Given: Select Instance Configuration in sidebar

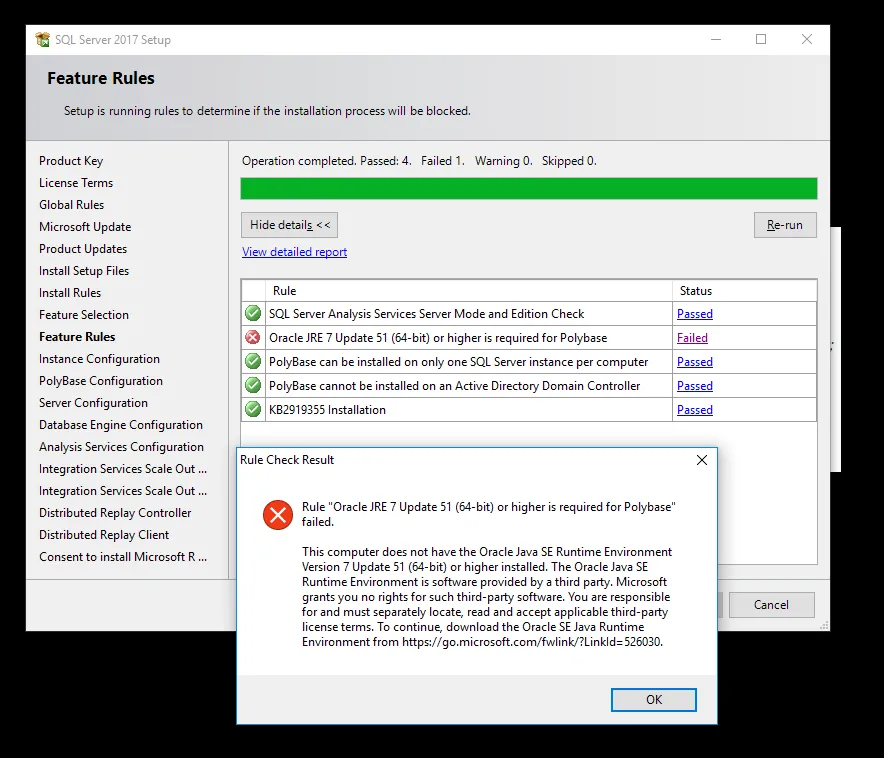Looking at the screenshot, I should coord(99,358).
